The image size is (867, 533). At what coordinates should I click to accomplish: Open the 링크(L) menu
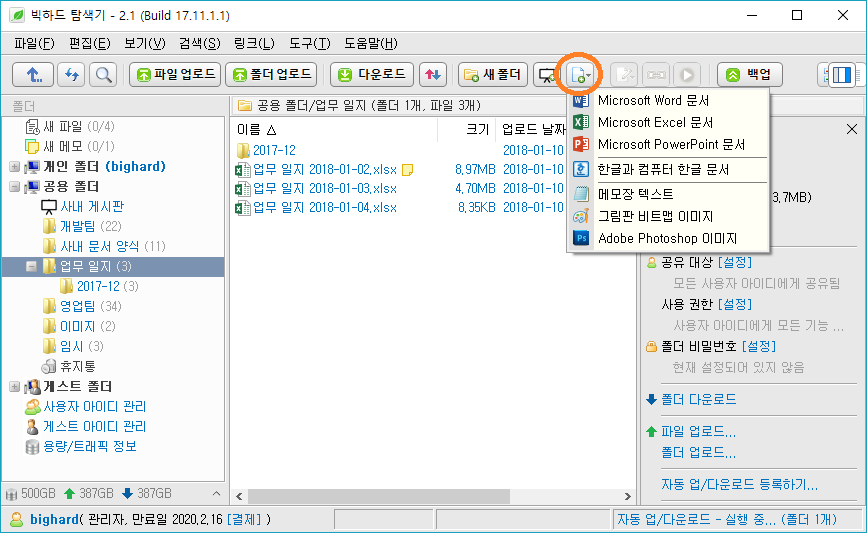click(254, 43)
